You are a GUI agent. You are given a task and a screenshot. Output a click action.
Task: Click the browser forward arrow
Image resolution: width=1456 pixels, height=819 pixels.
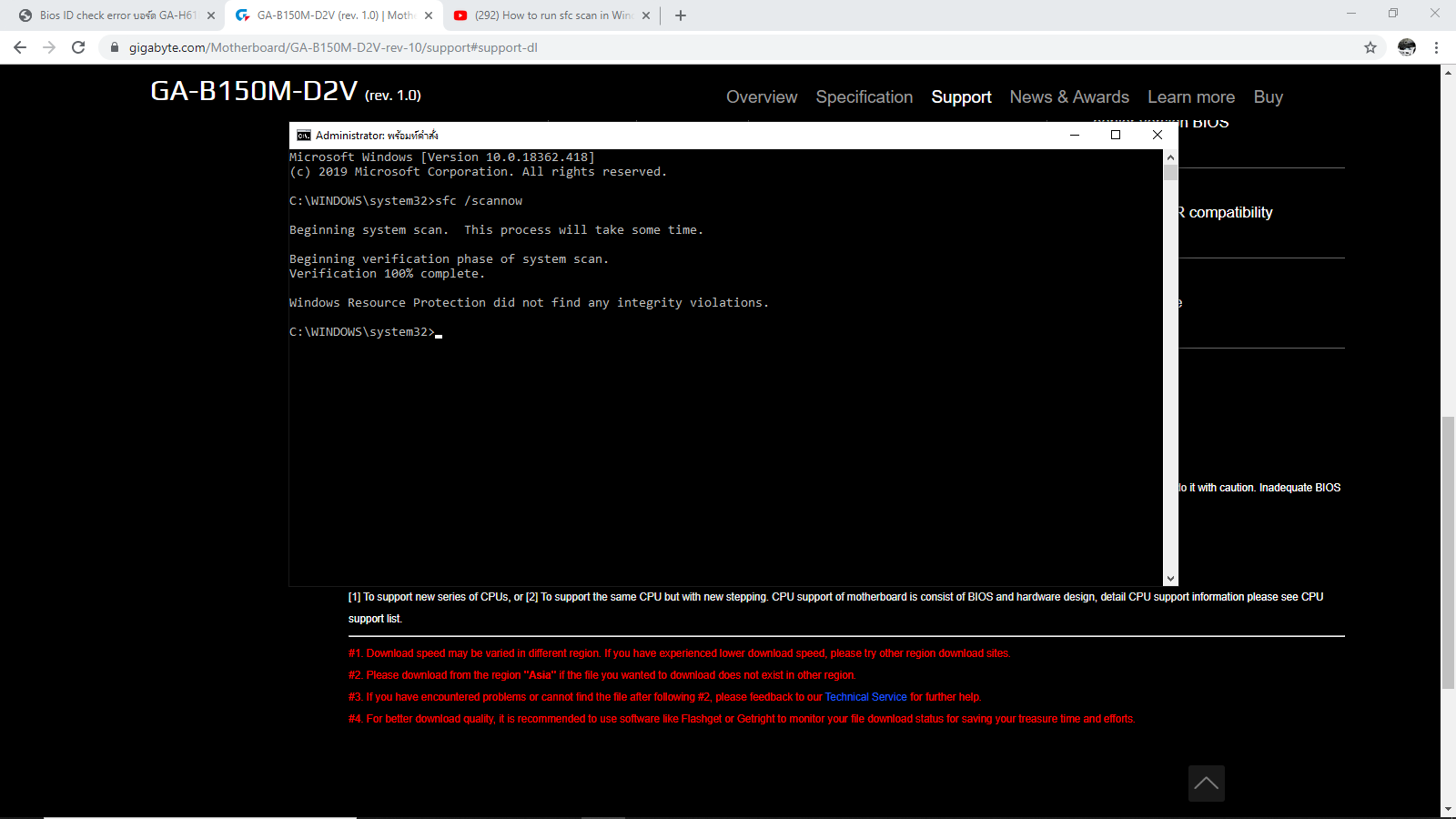[49, 47]
